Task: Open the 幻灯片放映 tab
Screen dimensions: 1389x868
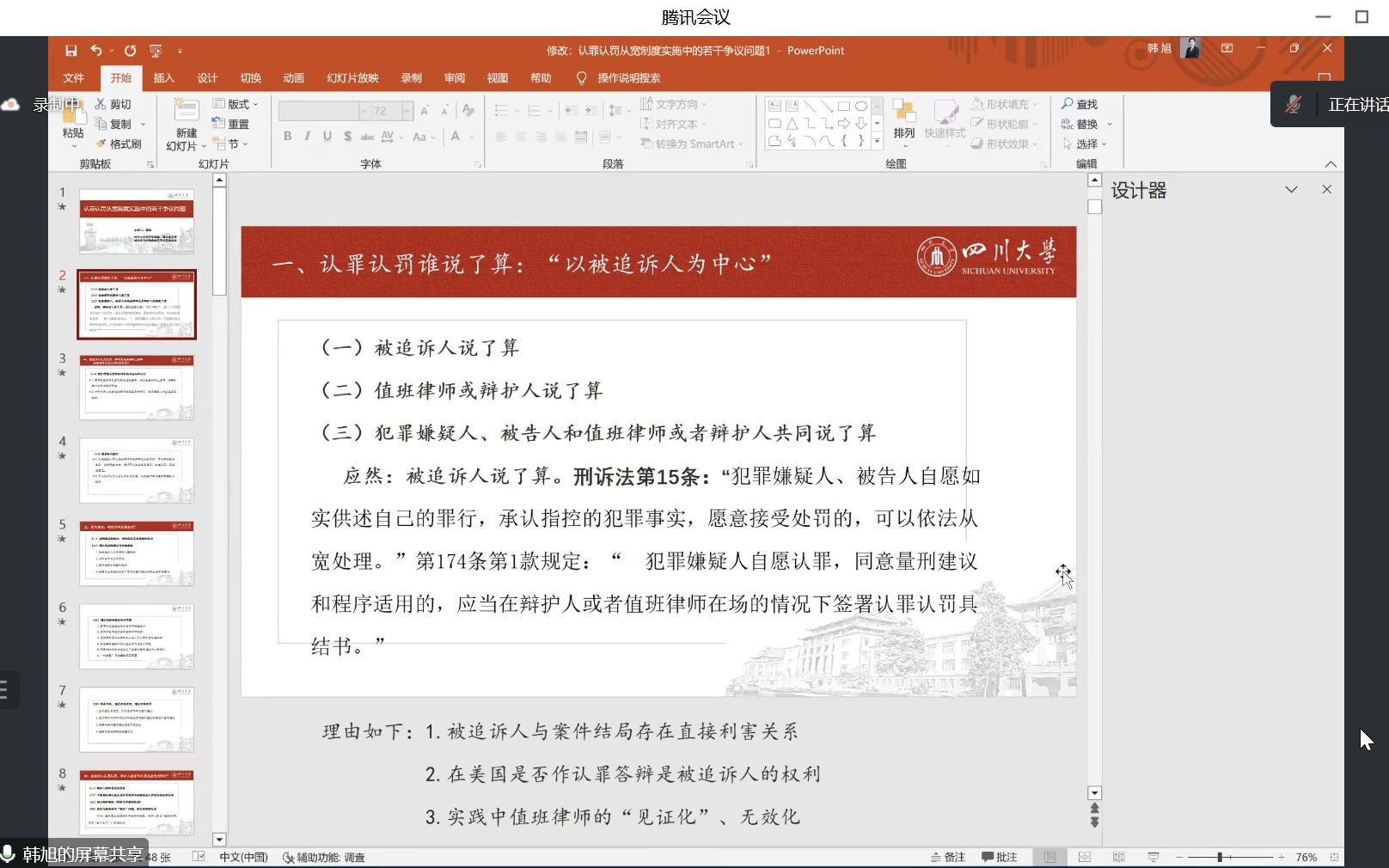Action: [352, 78]
